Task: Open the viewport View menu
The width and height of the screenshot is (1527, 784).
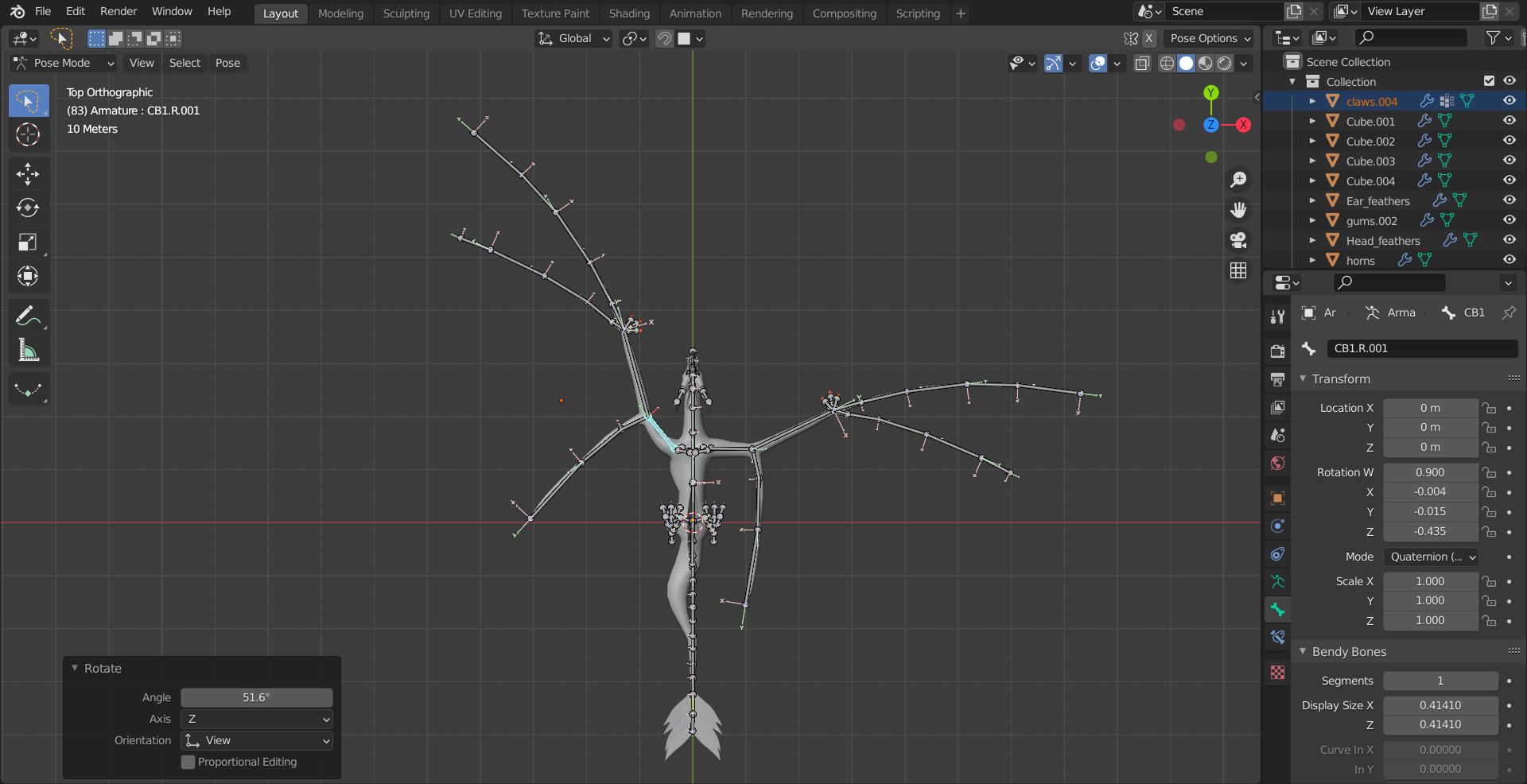Action: coord(142,63)
